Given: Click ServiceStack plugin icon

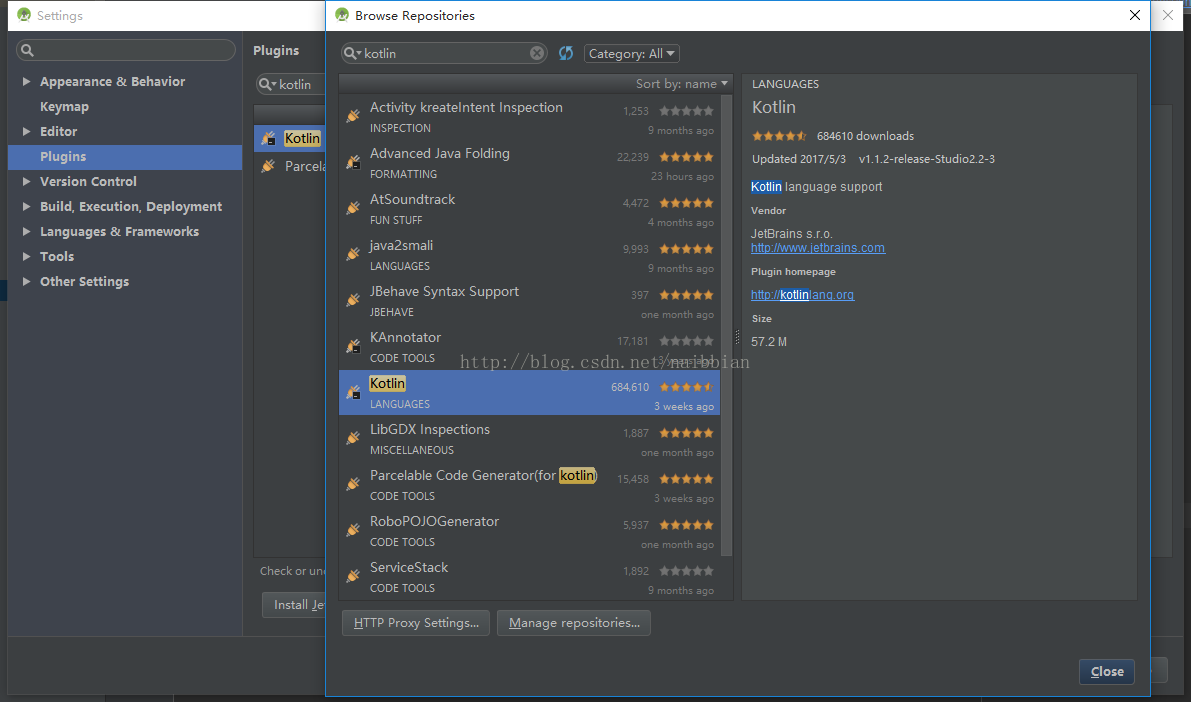Looking at the screenshot, I should pos(353,577).
